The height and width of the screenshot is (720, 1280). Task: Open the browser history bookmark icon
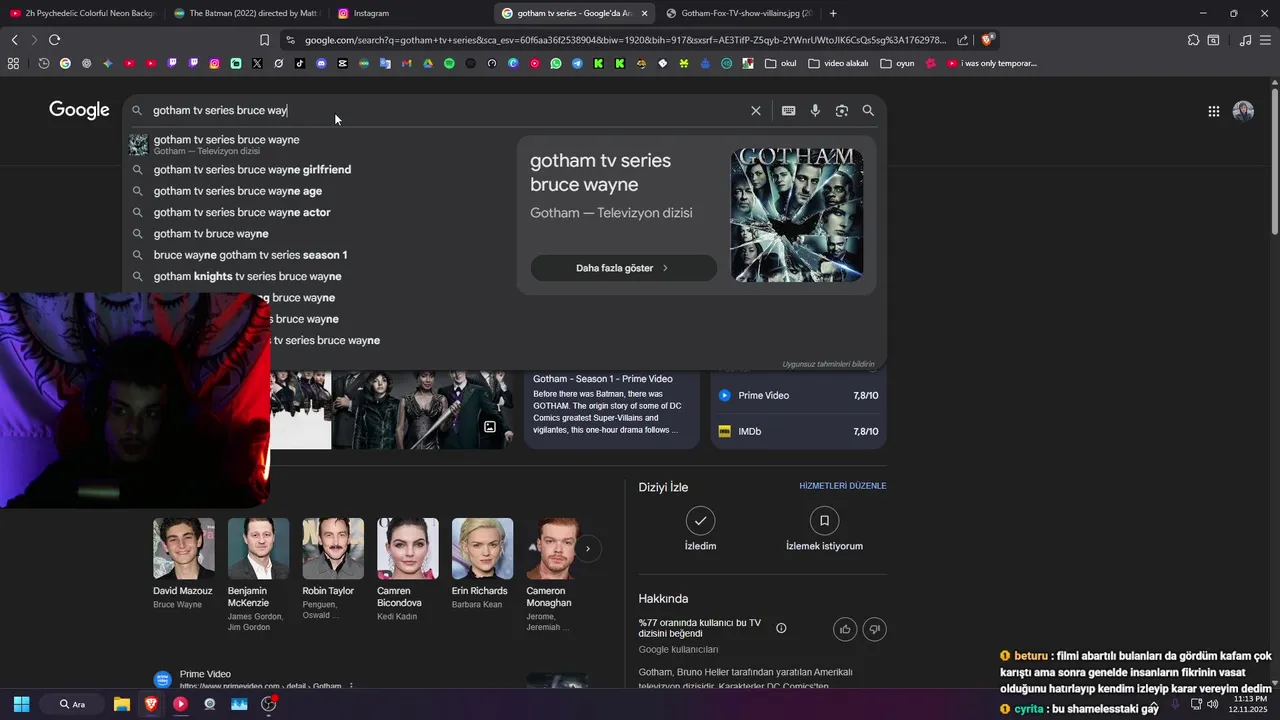click(x=44, y=63)
